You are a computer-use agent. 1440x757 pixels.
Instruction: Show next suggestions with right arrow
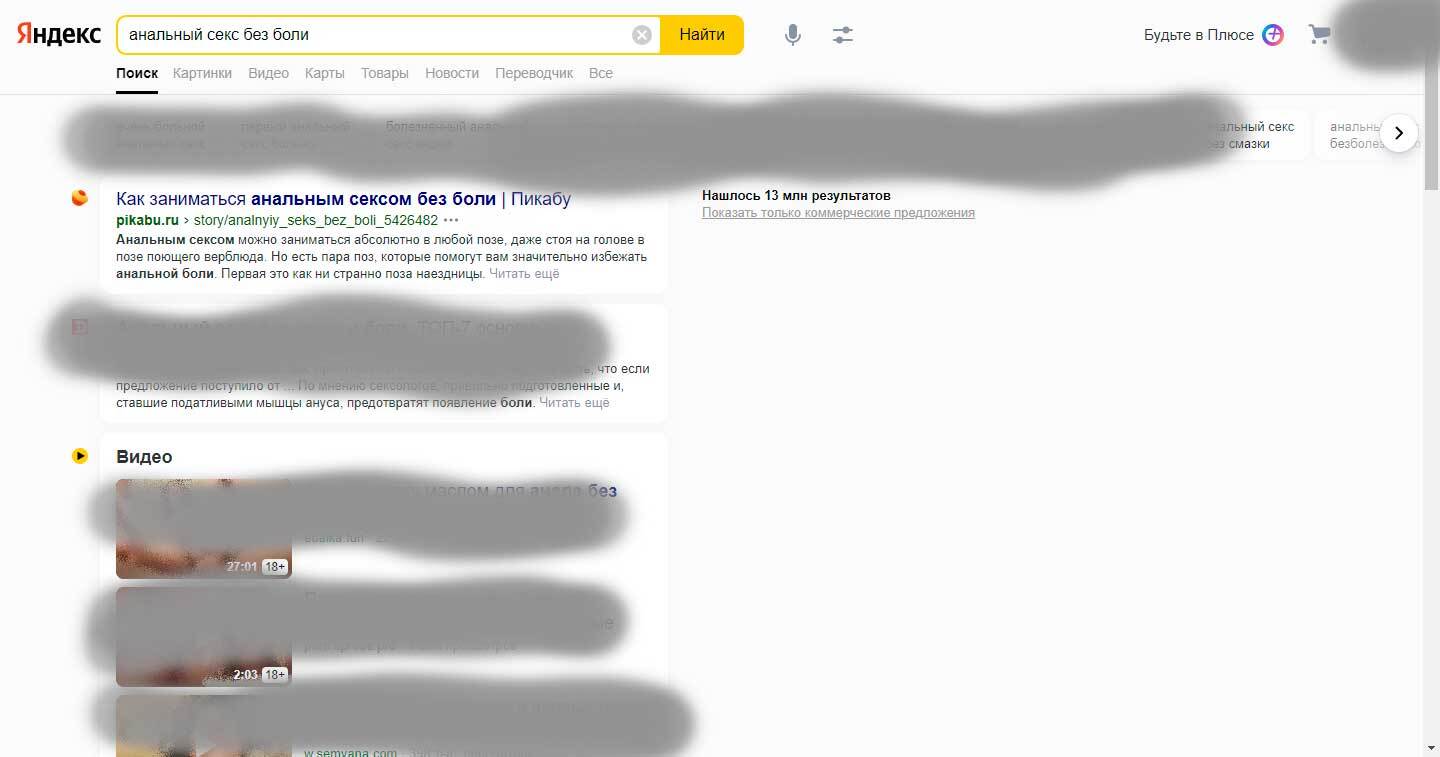(x=1399, y=133)
